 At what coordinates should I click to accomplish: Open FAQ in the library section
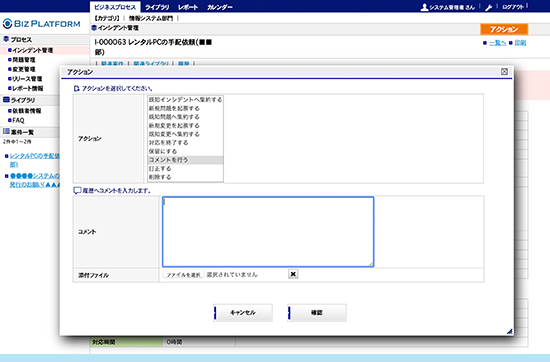click(18, 120)
